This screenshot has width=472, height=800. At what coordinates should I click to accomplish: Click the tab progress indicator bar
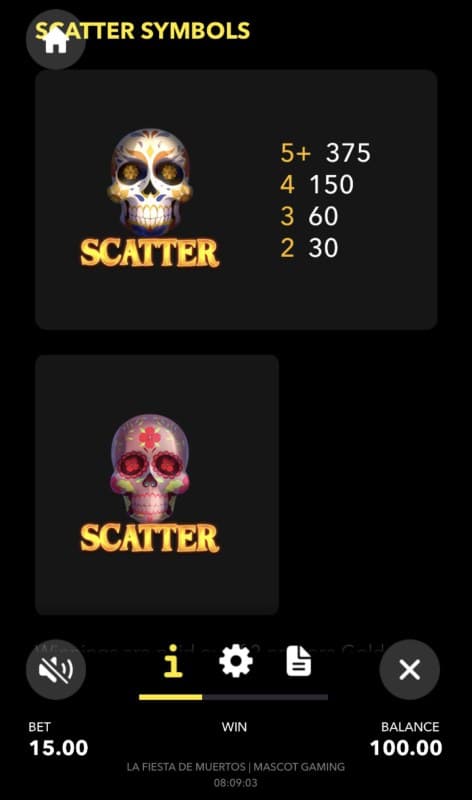[233, 697]
